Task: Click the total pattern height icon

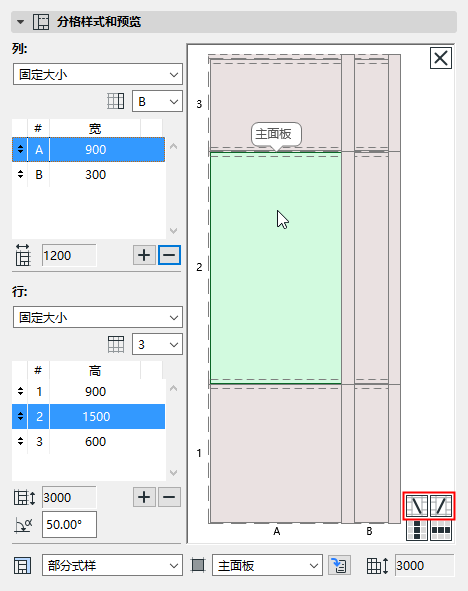Action: tap(24, 498)
